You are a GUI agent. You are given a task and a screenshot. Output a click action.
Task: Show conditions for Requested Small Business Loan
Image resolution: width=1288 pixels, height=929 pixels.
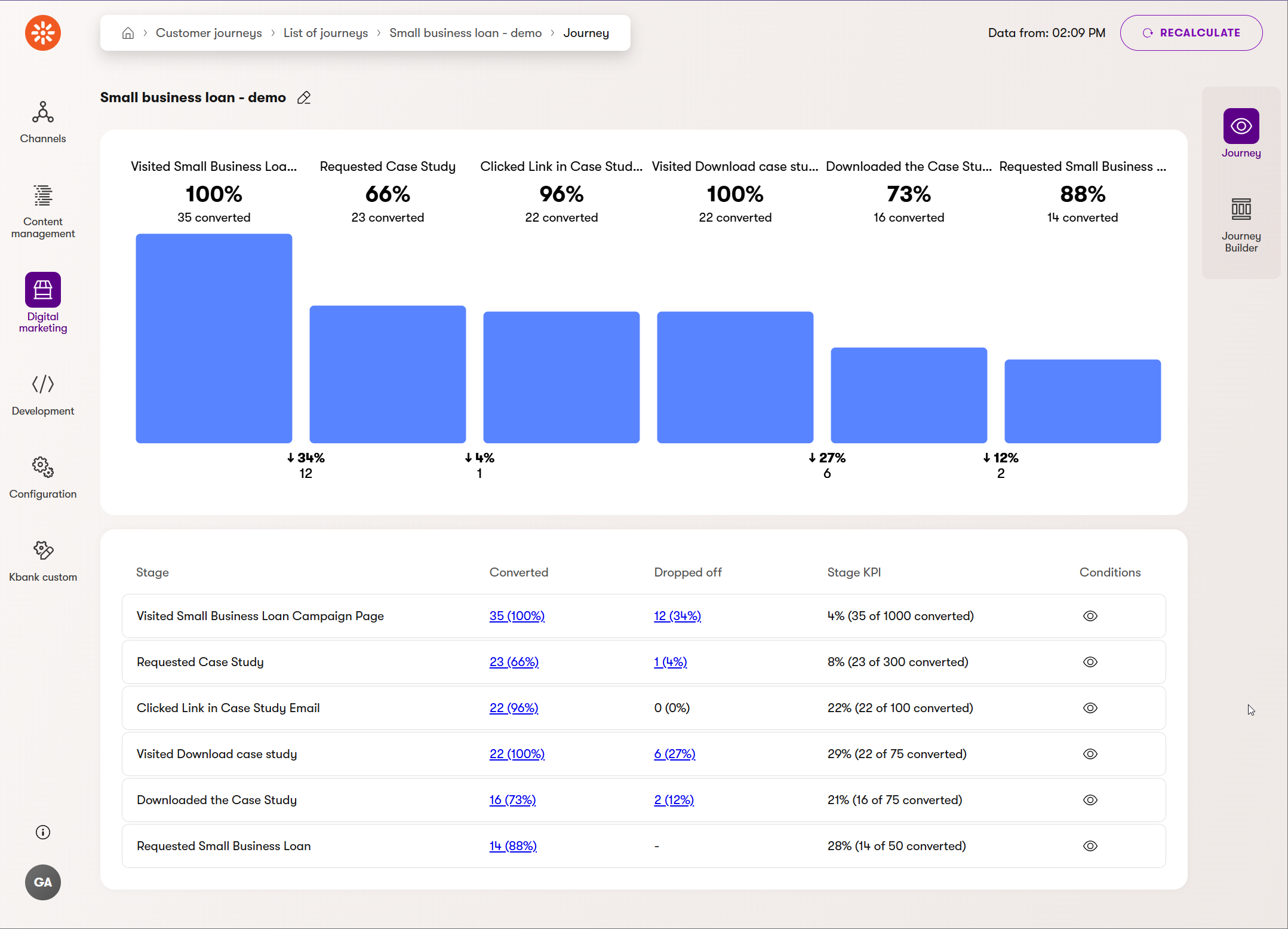click(x=1090, y=846)
